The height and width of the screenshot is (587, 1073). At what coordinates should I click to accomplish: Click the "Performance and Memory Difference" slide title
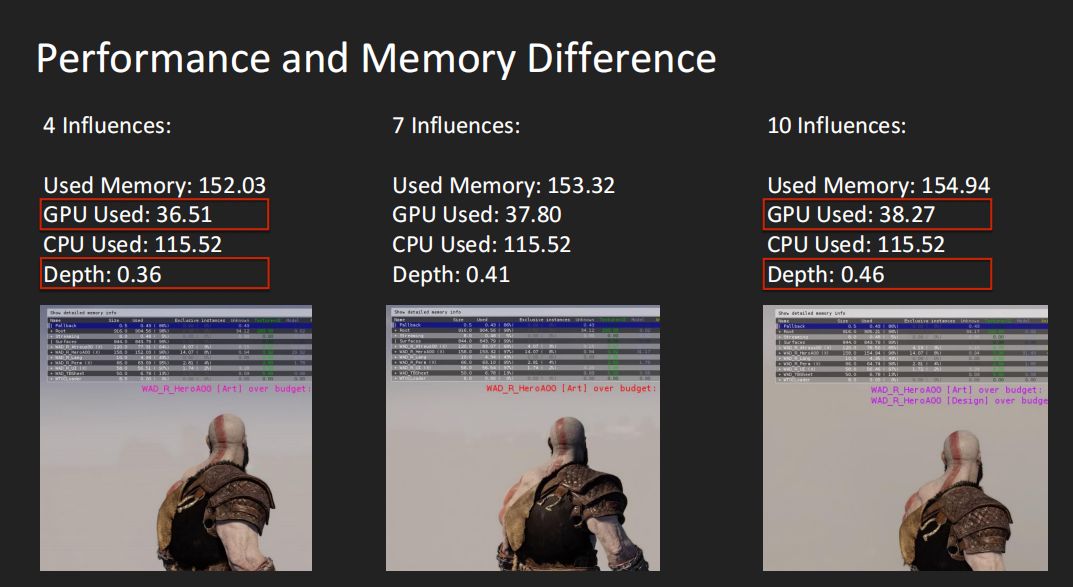[376, 59]
